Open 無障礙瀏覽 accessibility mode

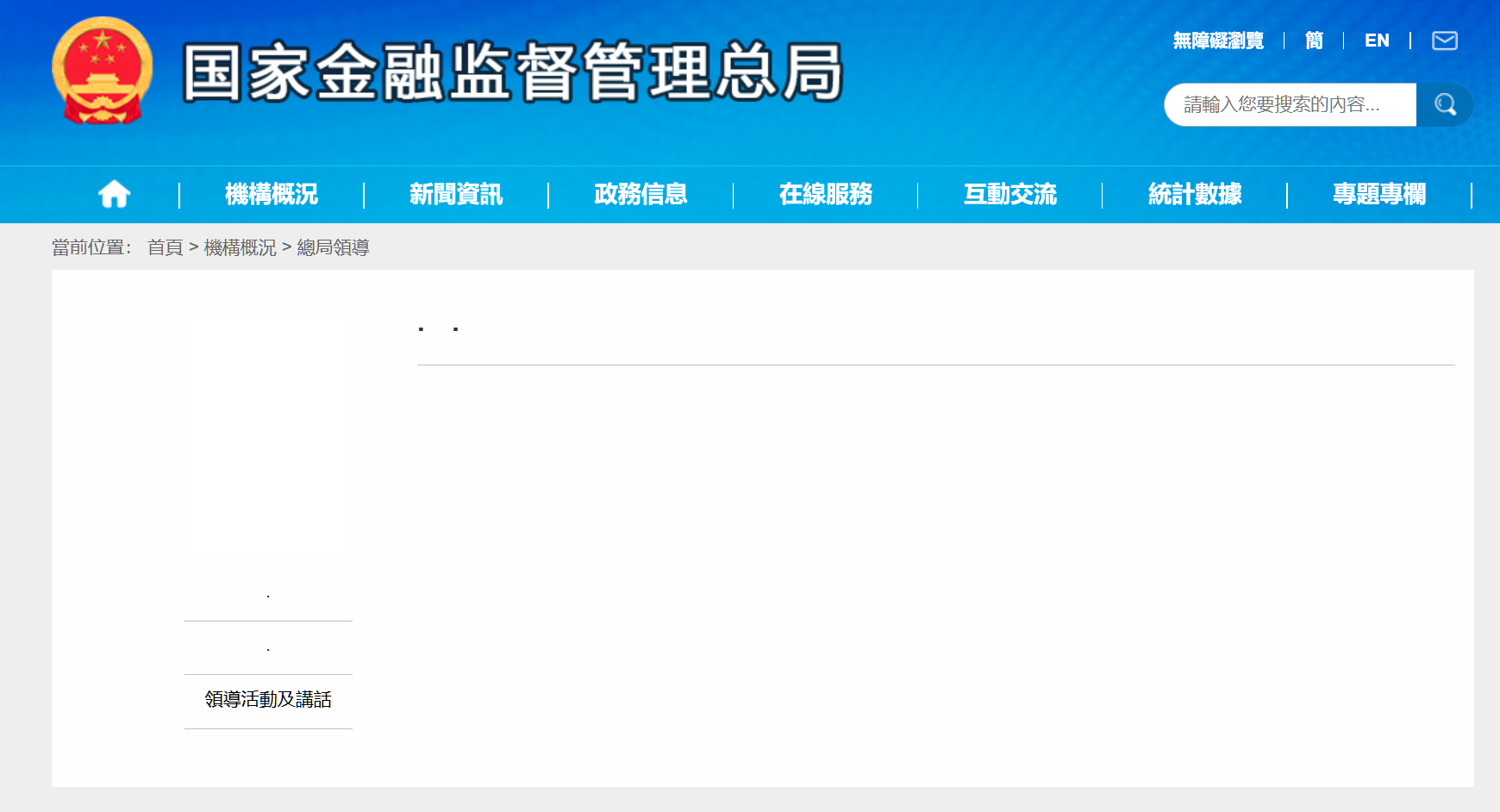tap(1218, 41)
